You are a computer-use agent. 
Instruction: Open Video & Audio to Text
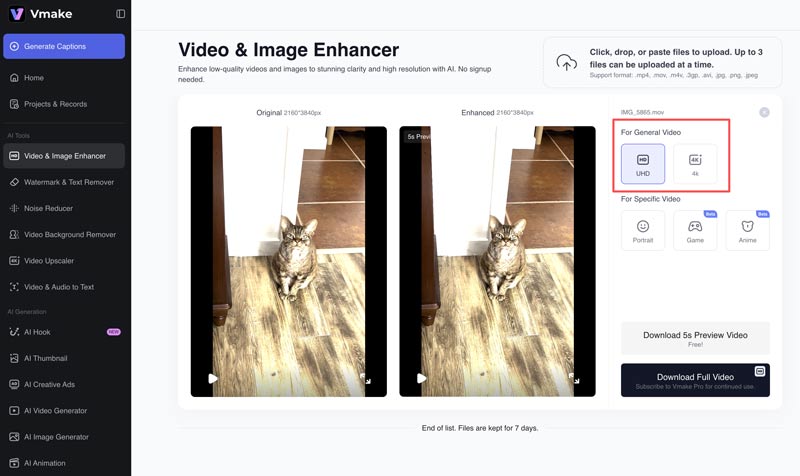click(64, 287)
